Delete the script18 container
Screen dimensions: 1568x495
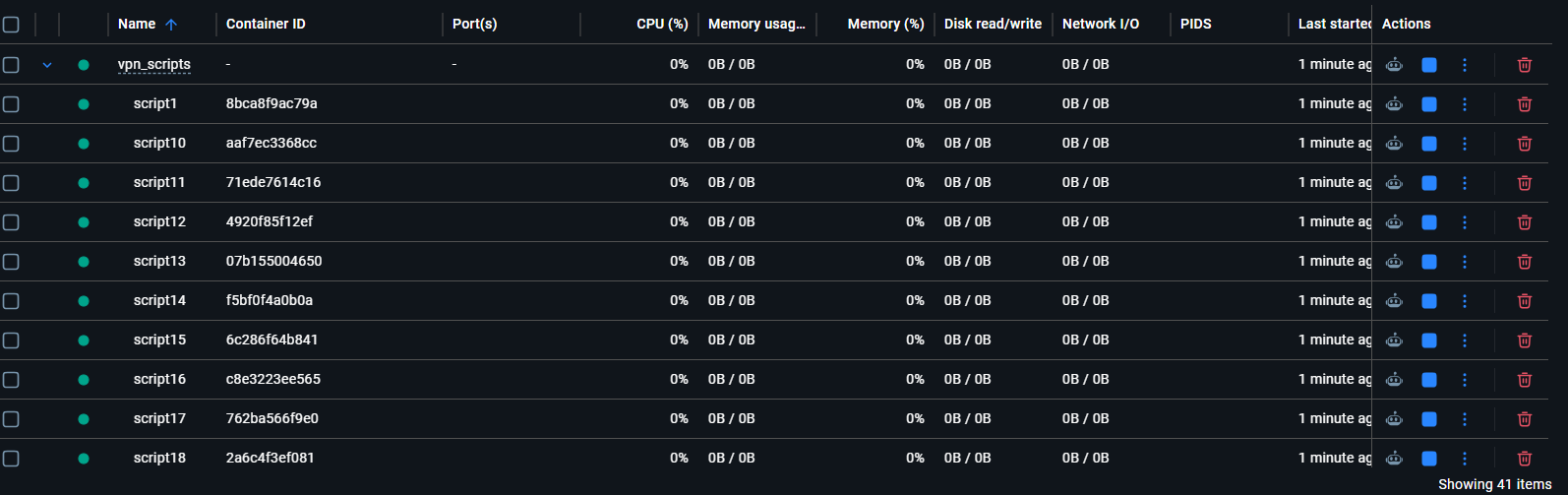click(x=1524, y=459)
